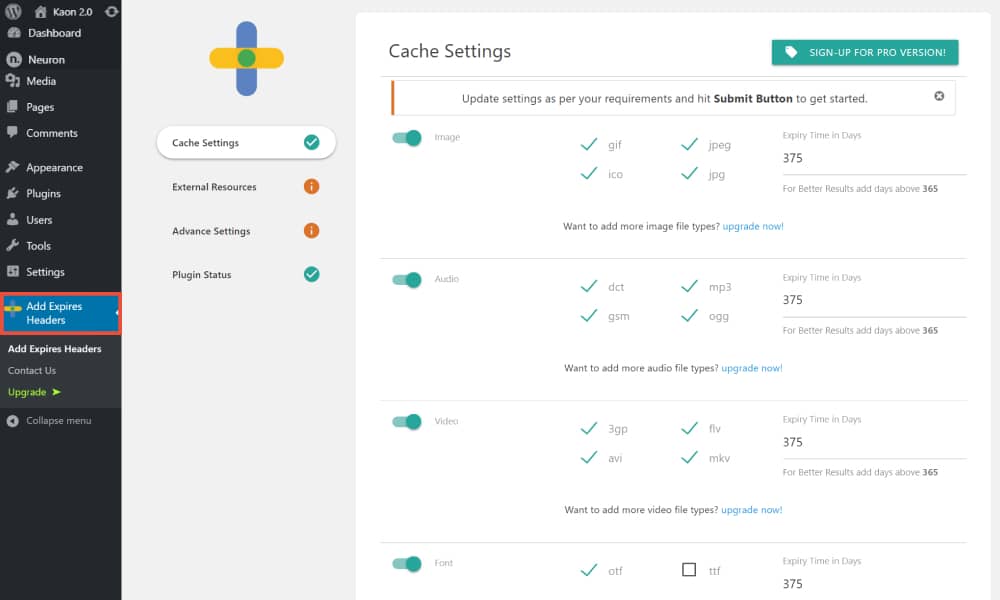
Task: Uncheck the jpg file type
Action: pyautogui.click(x=689, y=173)
